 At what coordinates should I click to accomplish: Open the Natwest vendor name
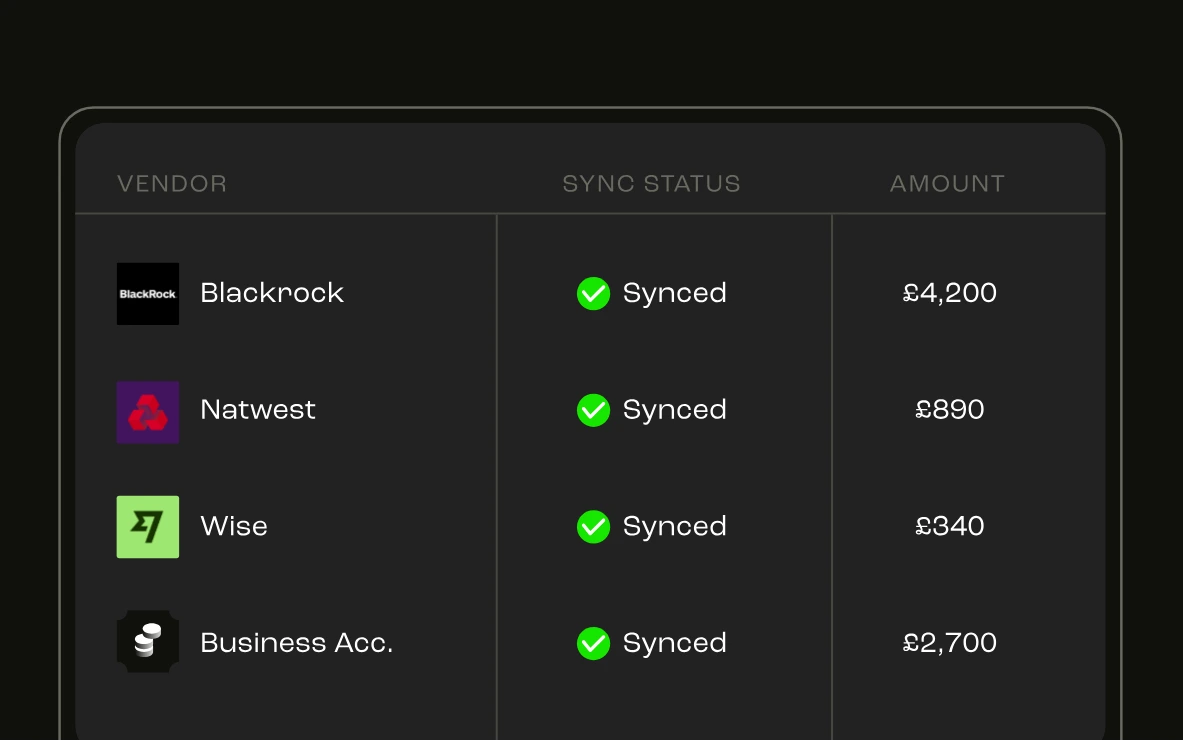(x=258, y=410)
